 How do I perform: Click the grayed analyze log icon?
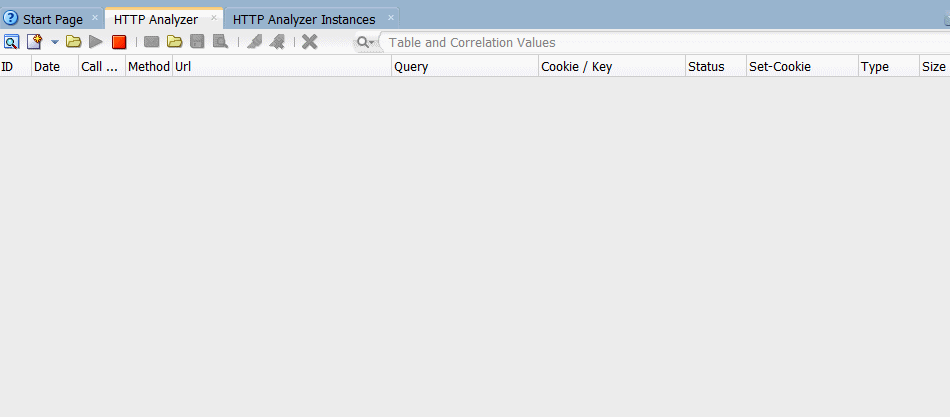[220, 42]
